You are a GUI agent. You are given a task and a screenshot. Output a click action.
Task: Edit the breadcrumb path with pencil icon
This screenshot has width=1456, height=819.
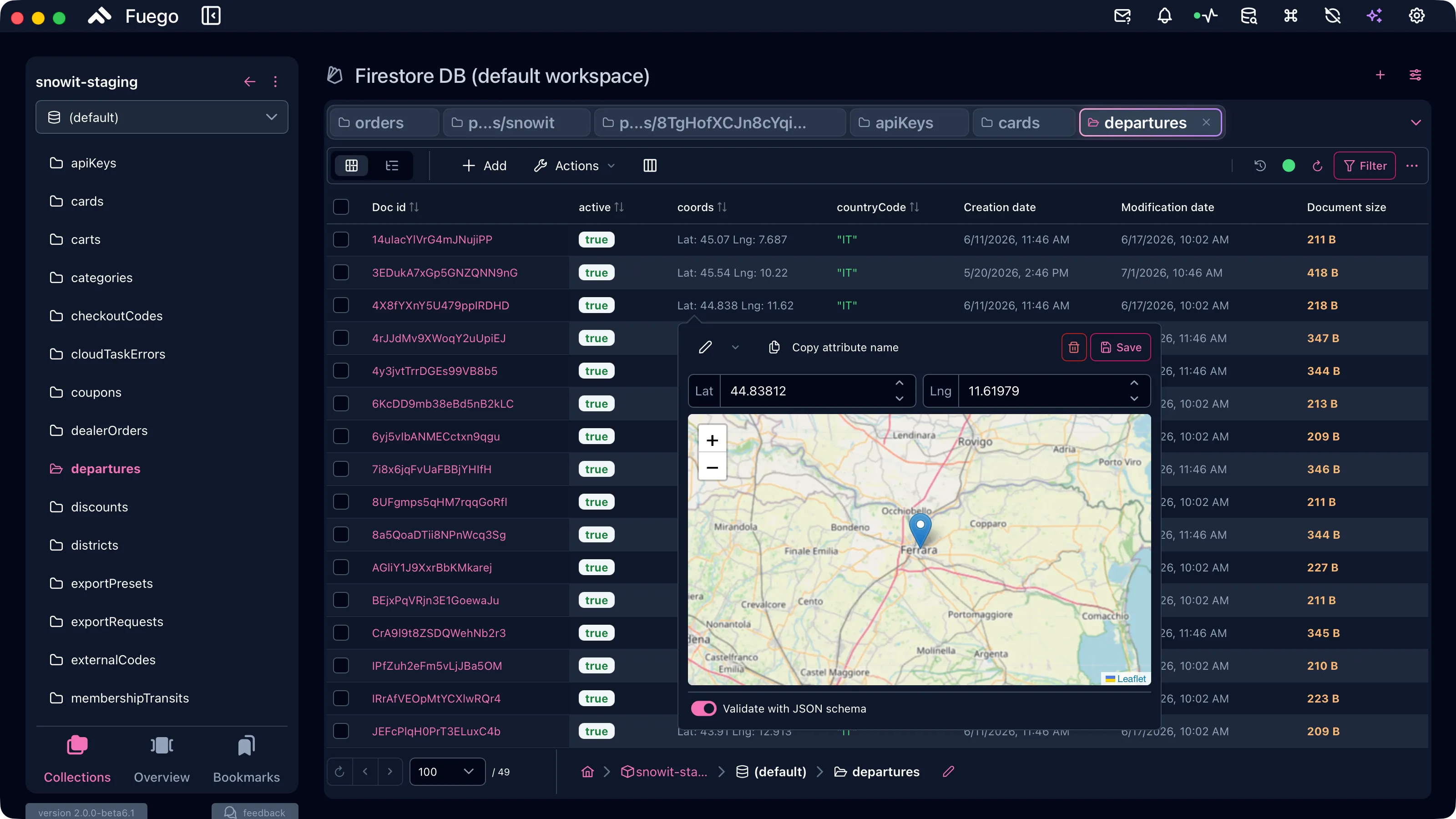948,772
